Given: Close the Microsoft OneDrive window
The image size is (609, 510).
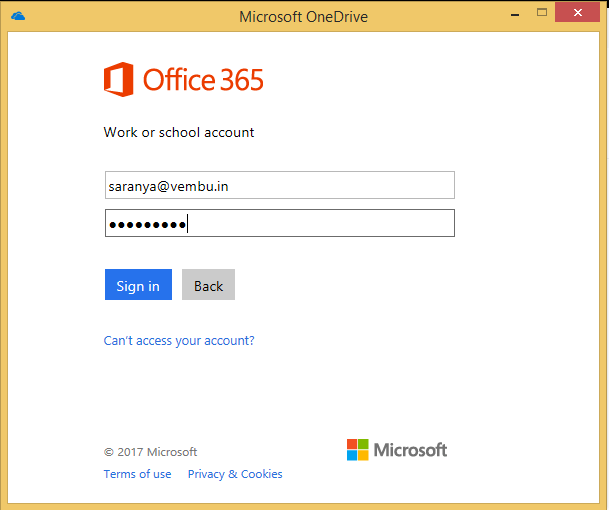Looking at the screenshot, I should 577,12.
